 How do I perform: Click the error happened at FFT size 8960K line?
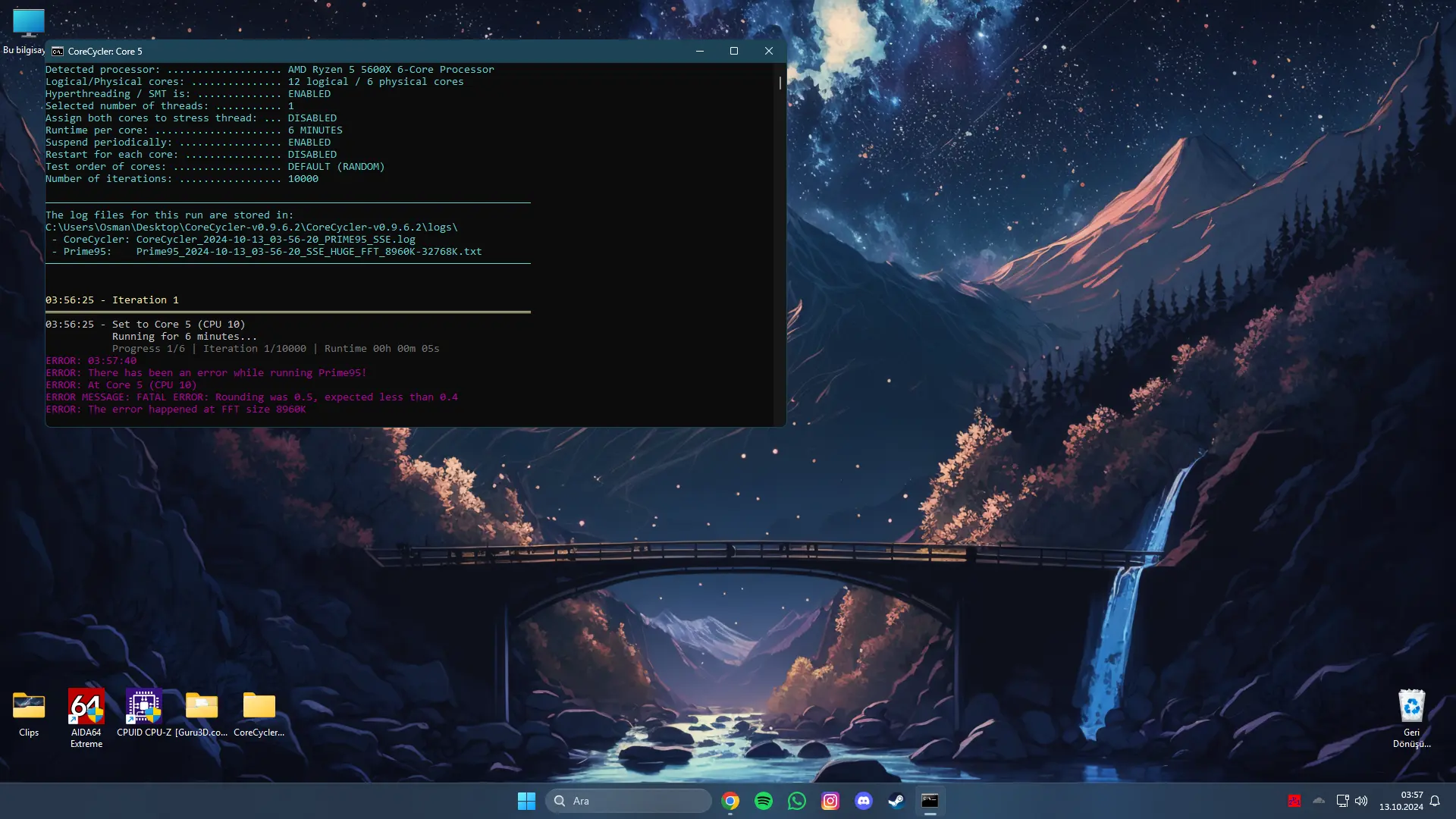tap(176, 409)
